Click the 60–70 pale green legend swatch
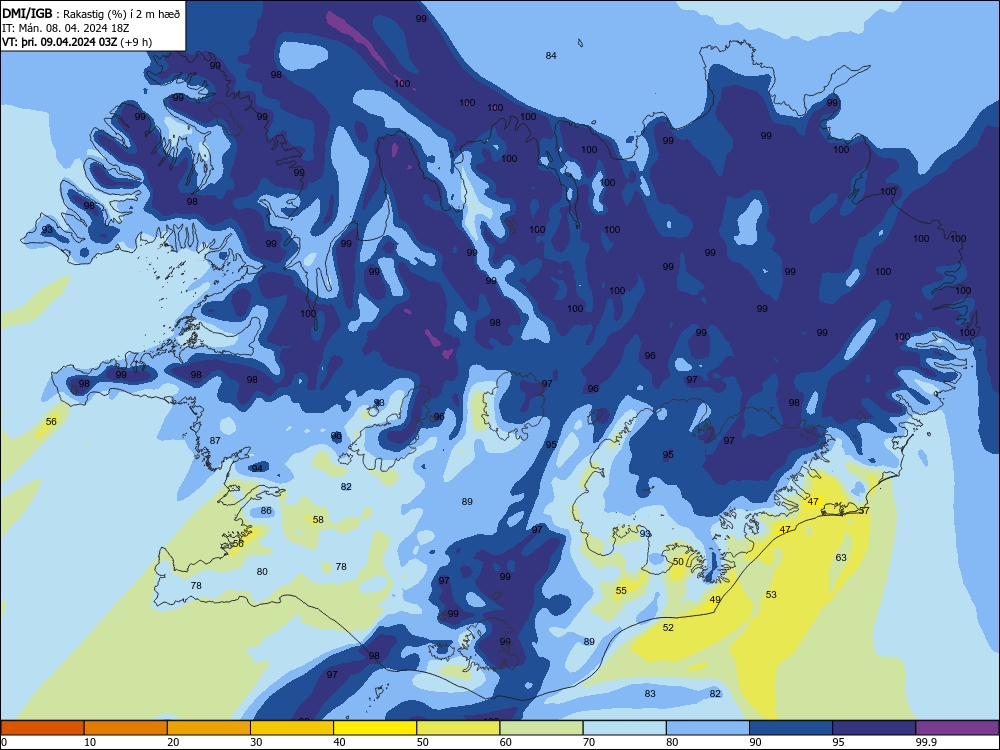Image resolution: width=1000 pixels, height=750 pixels. pos(541,728)
